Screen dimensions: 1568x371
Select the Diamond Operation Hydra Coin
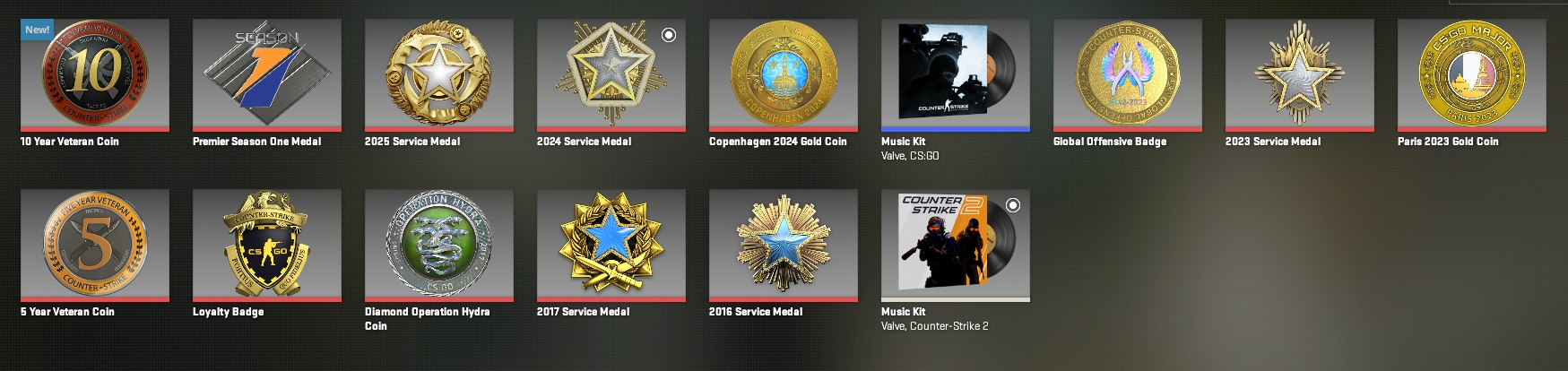tap(439, 246)
